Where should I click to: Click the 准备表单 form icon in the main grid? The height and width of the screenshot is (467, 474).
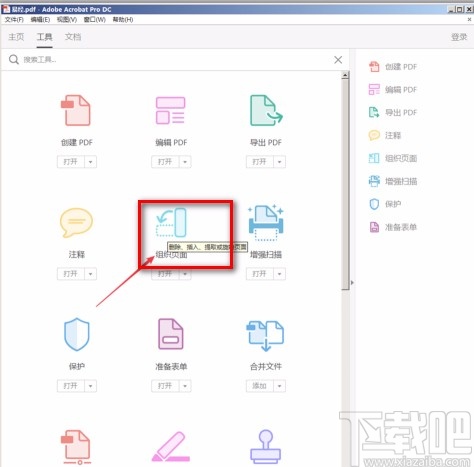tap(171, 334)
